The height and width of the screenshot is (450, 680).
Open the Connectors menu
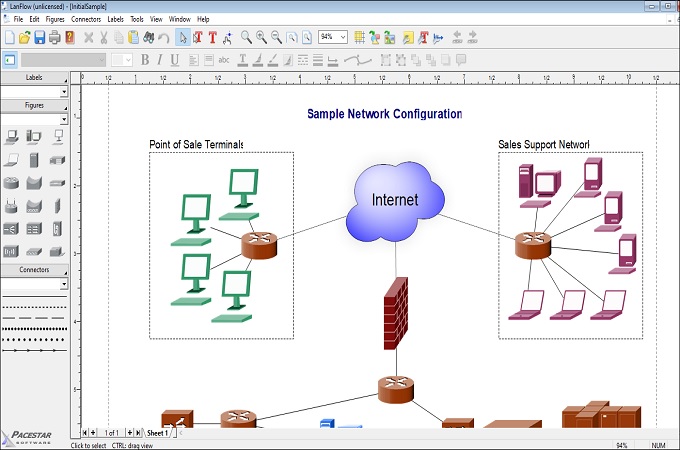85,19
